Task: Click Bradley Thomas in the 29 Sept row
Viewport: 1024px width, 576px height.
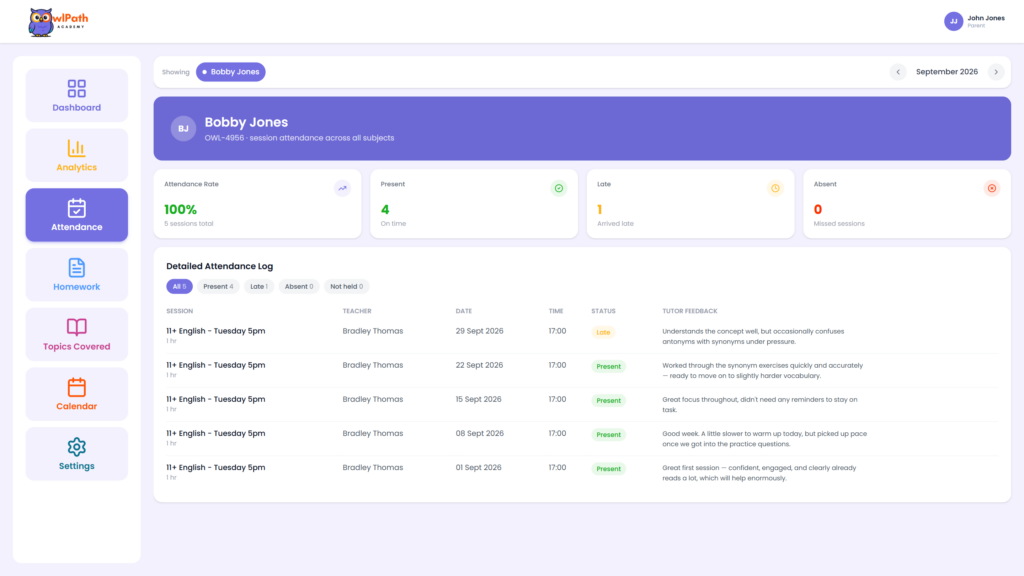Action: pos(373,331)
